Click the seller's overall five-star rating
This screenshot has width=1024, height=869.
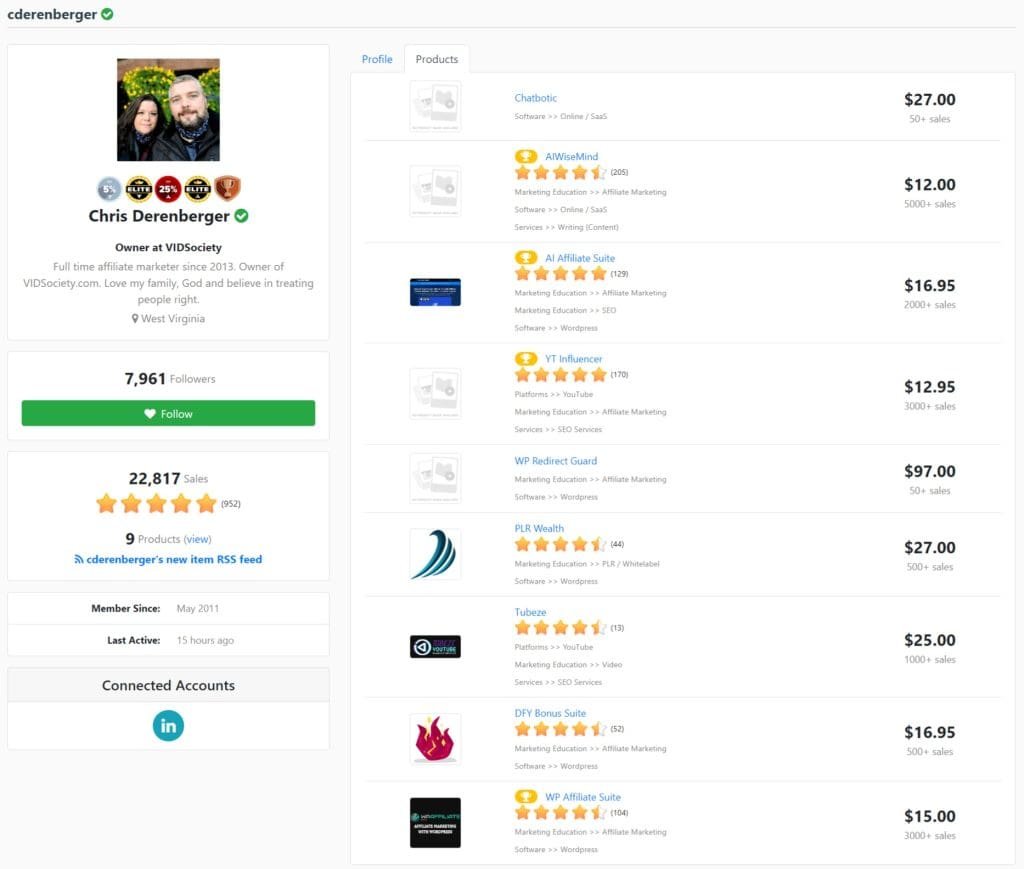(156, 503)
